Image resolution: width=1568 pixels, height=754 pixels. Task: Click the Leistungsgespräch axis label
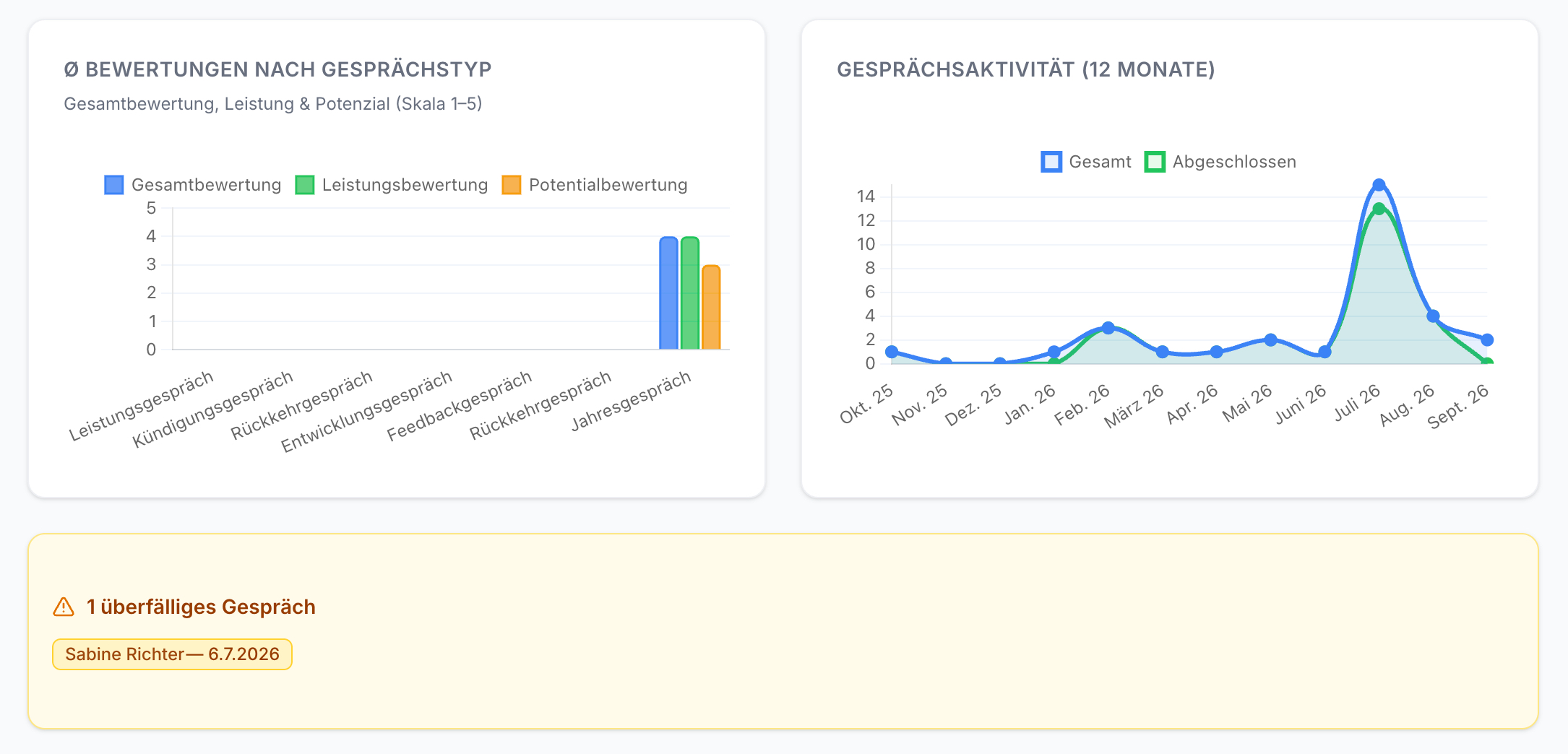[x=142, y=405]
